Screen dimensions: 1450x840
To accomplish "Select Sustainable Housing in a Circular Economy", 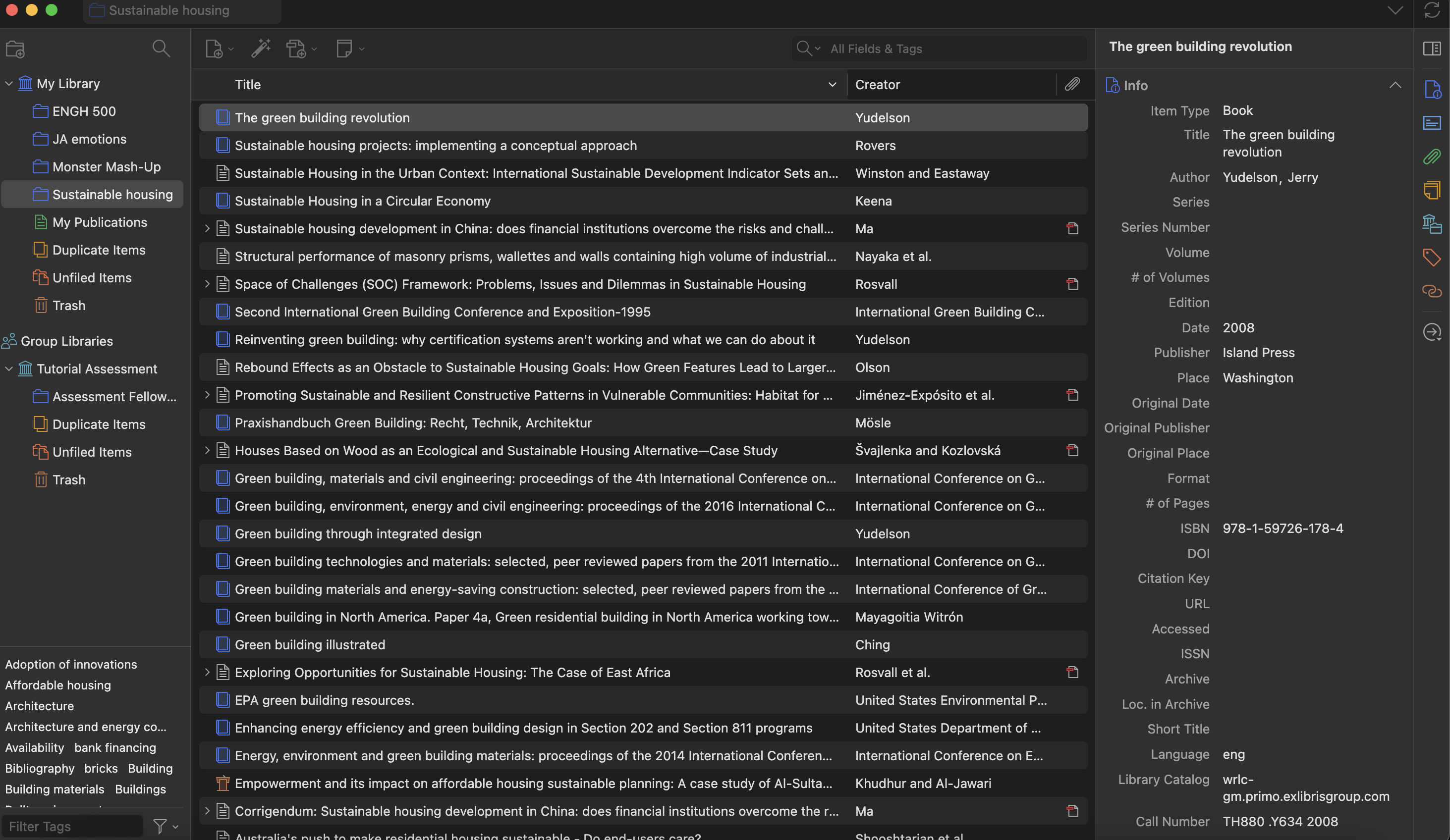I will 643,201.
